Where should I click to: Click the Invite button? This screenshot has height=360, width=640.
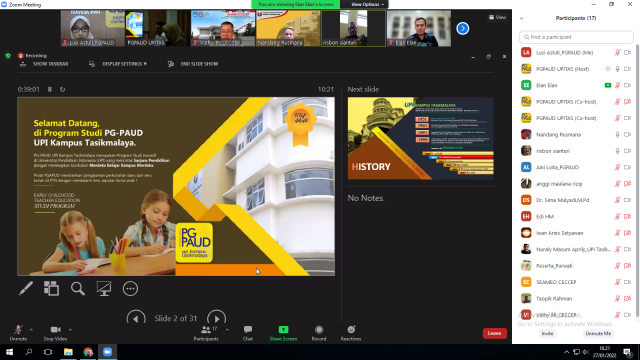tap(547, 333)
